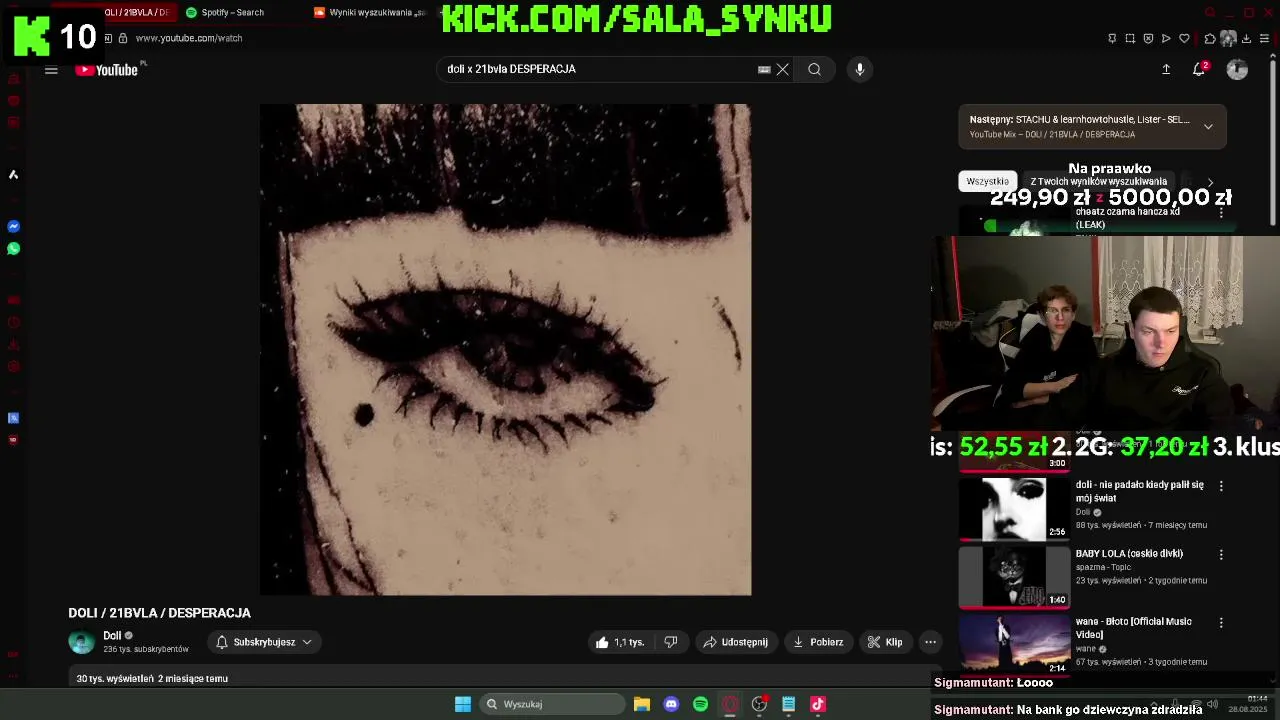
Task: Select Z Twoich wyników wyszukiwania chip
Action: coord(1098,181)
